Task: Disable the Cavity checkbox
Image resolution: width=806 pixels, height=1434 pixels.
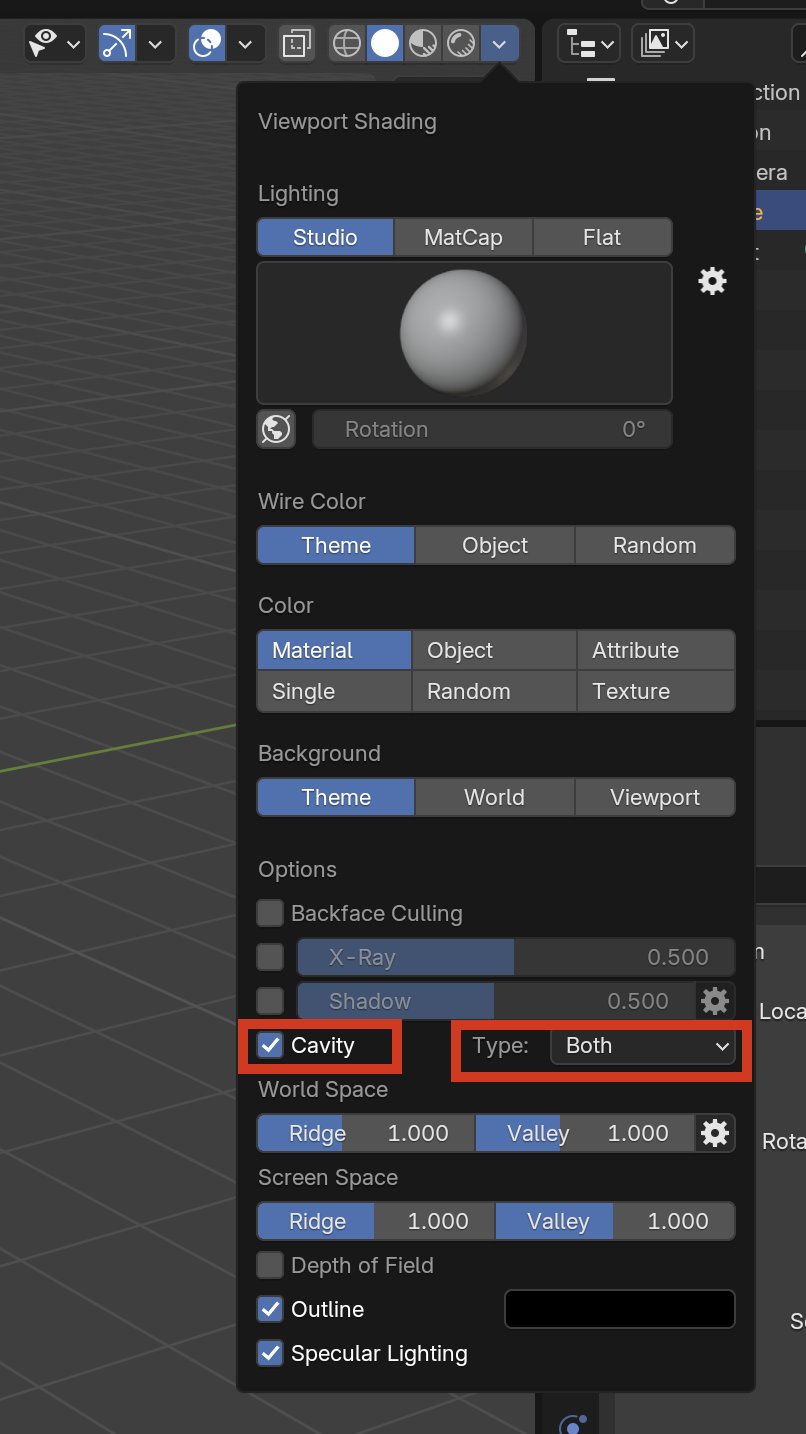Action: click(x=270, y=1045)
